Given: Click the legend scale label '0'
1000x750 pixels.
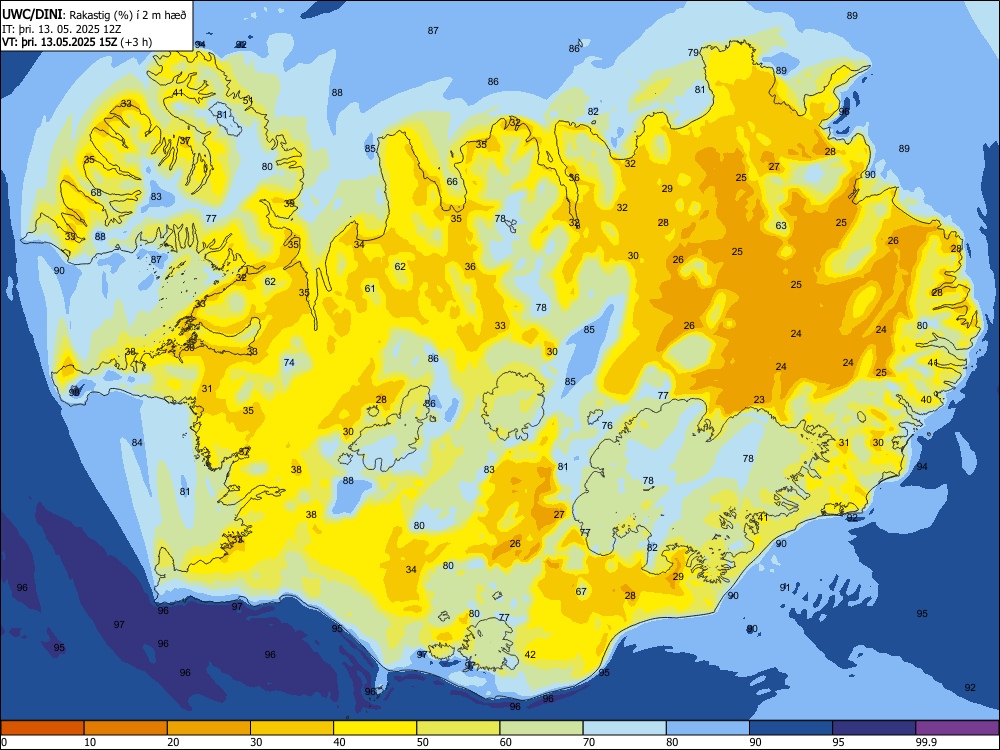Looking at the screenshot, I should 4,742.
